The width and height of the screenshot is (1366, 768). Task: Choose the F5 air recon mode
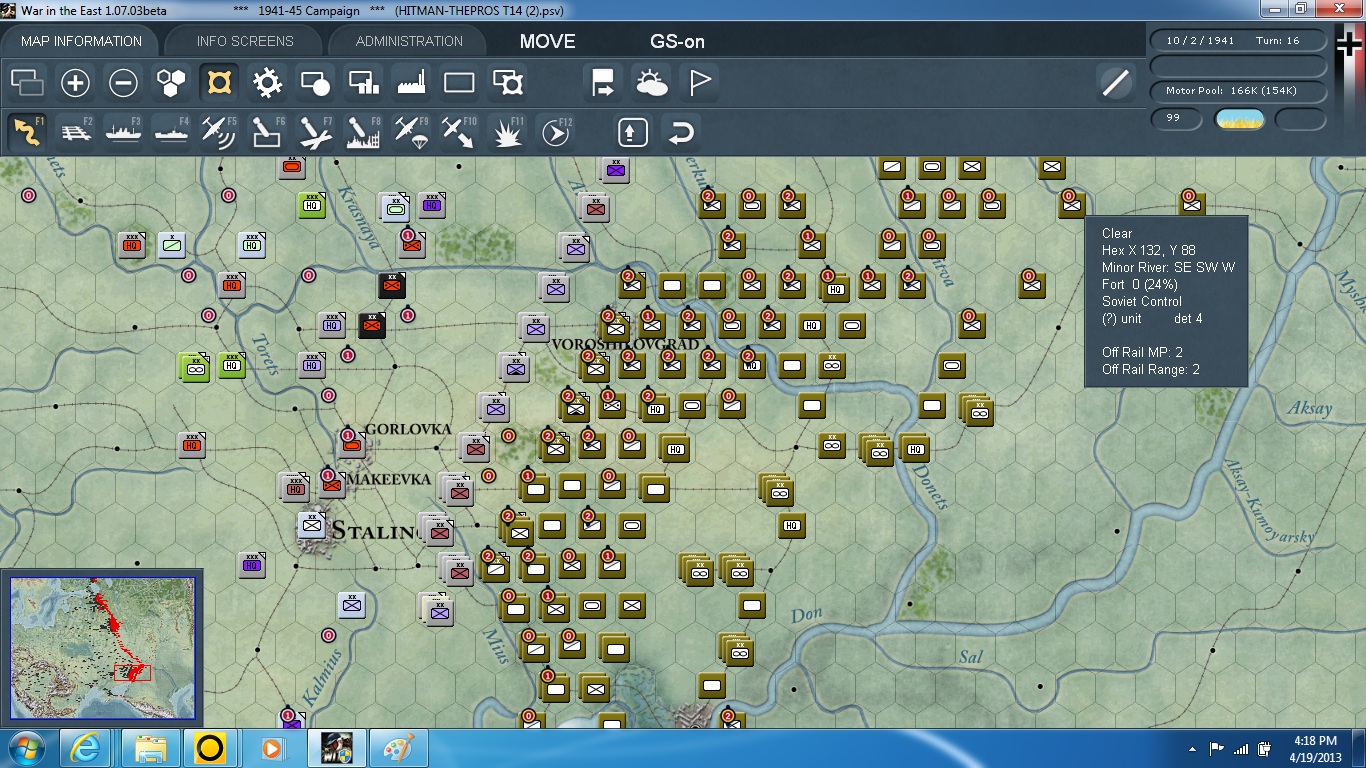pos(219,132)
